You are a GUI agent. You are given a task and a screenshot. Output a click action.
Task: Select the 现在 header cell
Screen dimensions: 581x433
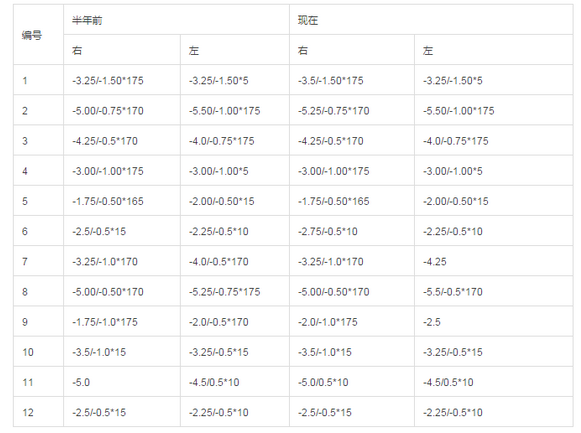point(431,20)
